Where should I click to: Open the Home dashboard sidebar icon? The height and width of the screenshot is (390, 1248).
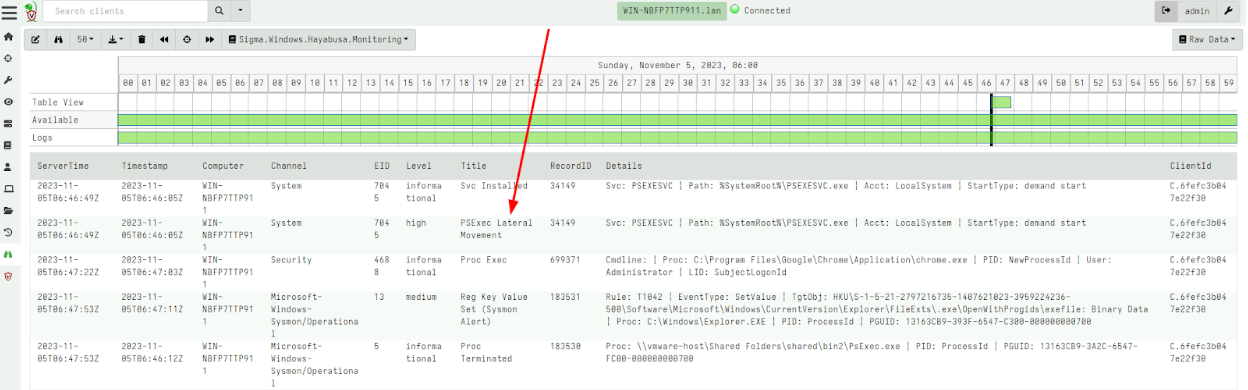pos(9,36)
